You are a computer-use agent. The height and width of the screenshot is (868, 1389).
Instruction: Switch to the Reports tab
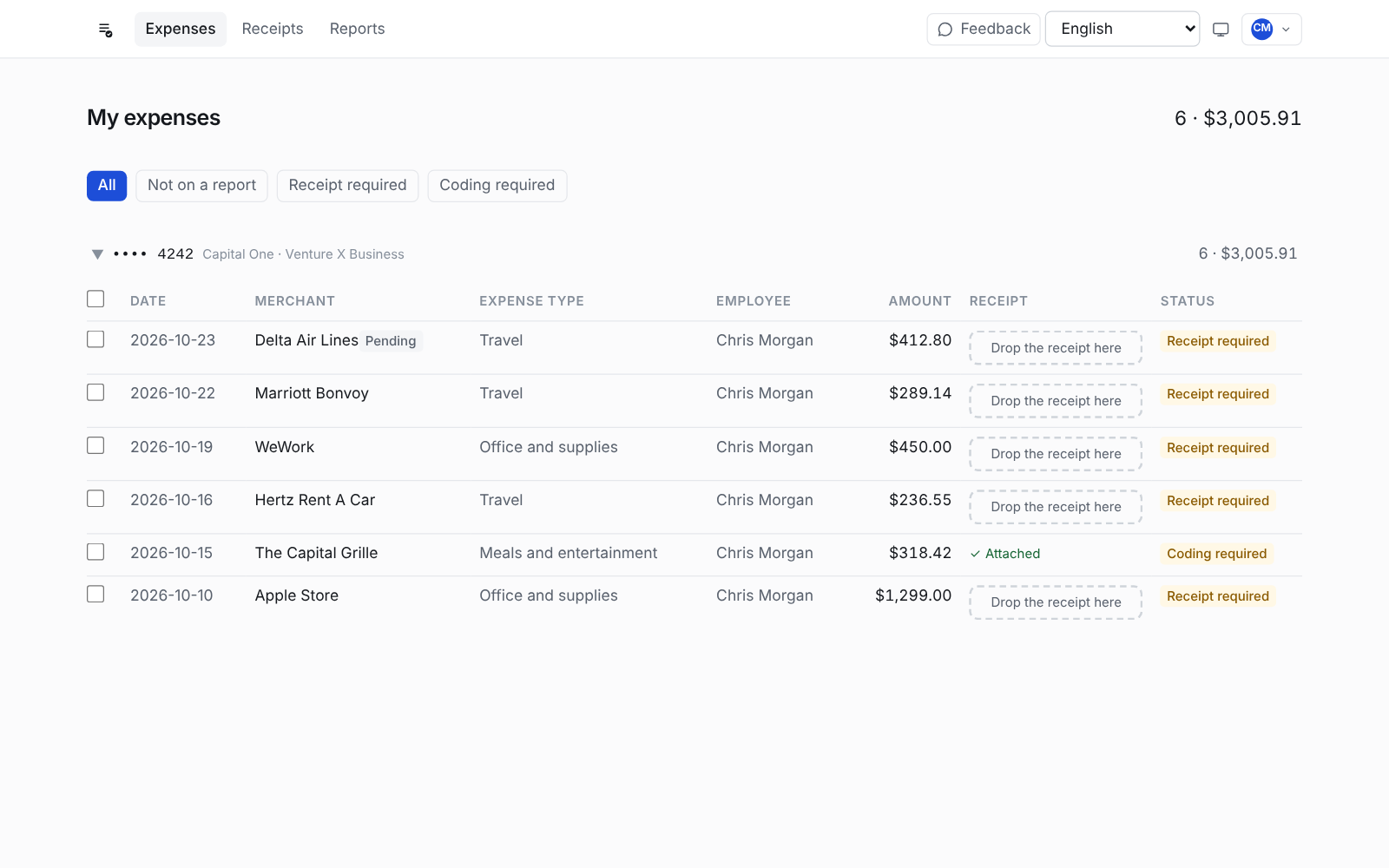point(357,29)
